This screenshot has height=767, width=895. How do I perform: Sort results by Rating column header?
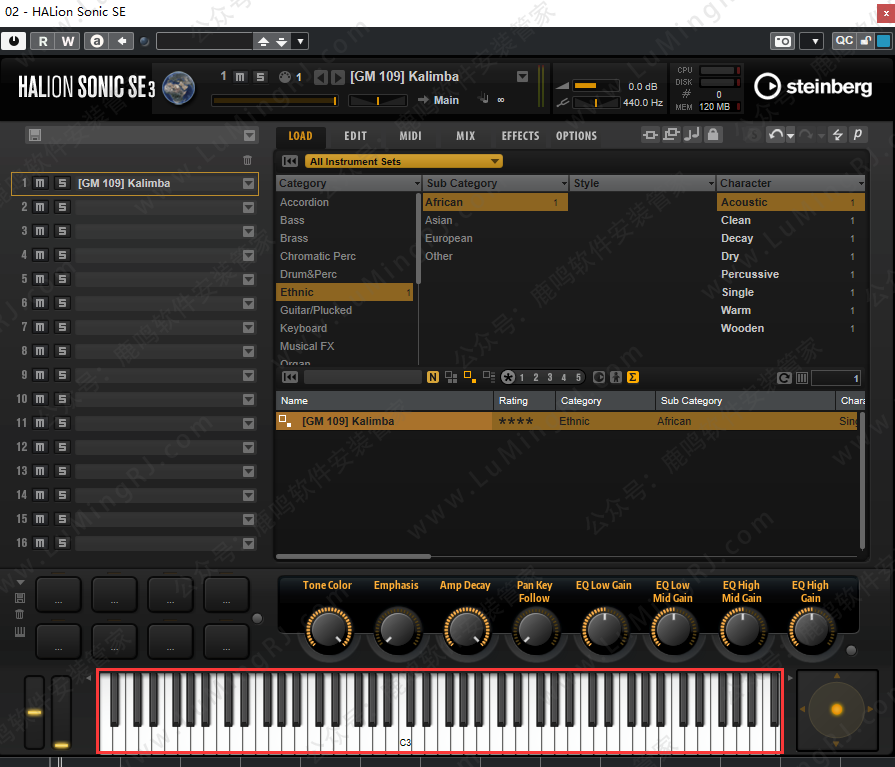point(524,401)
